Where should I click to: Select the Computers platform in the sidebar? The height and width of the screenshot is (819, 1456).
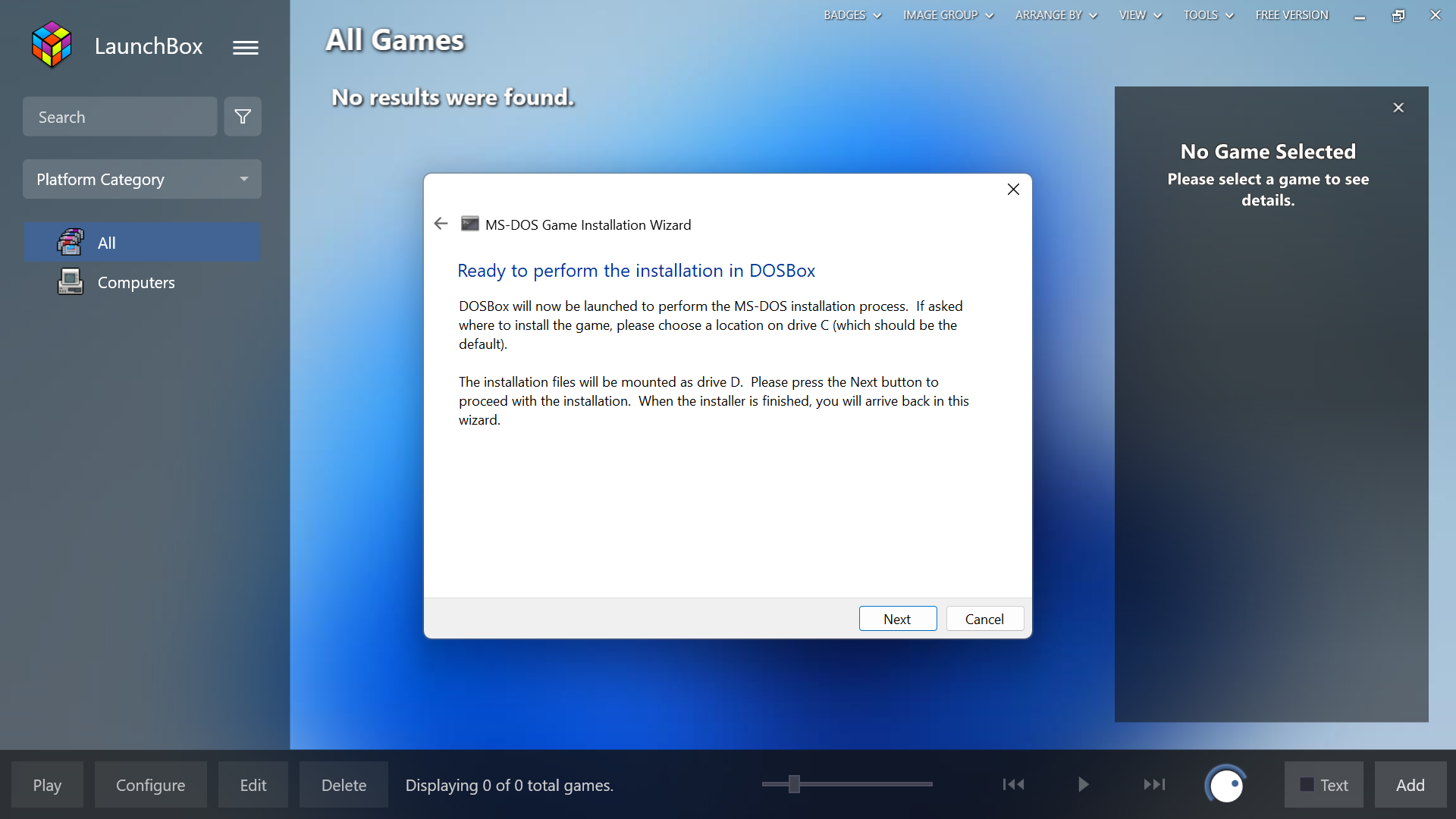click(x=135, y=281)
